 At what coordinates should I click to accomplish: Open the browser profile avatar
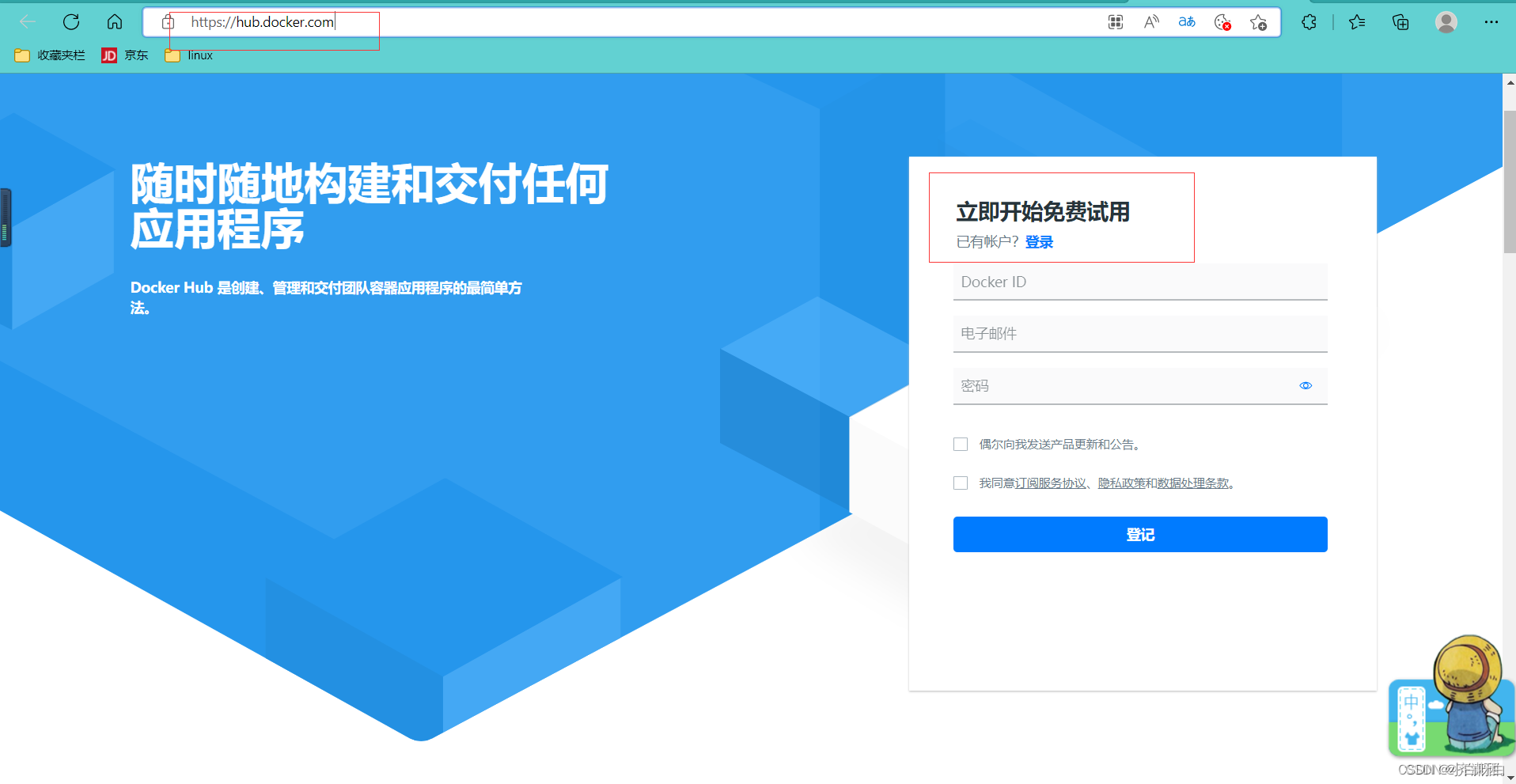point(1446,22)
